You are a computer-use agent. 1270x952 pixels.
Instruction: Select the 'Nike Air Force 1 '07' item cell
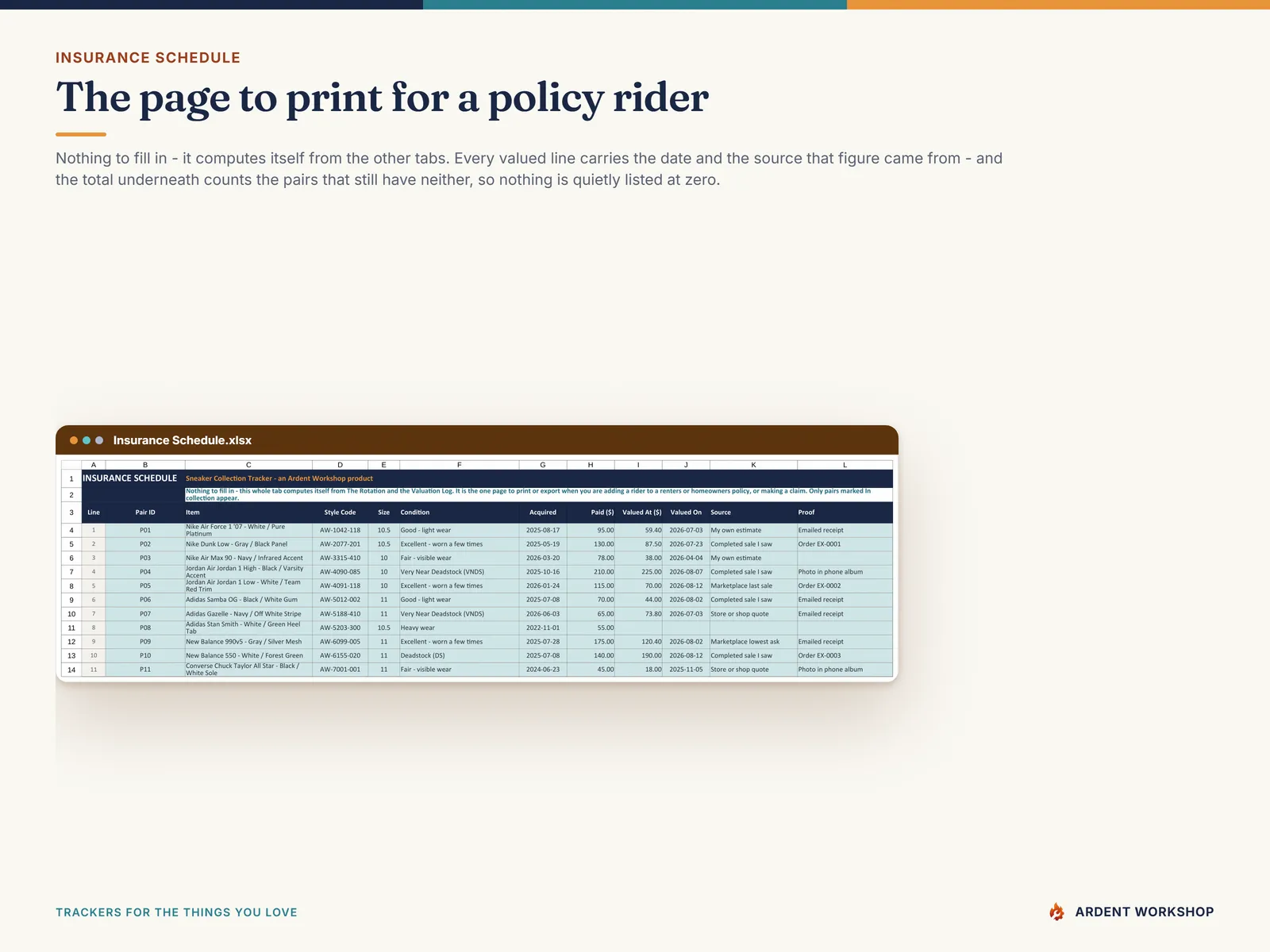click(248, 530)
